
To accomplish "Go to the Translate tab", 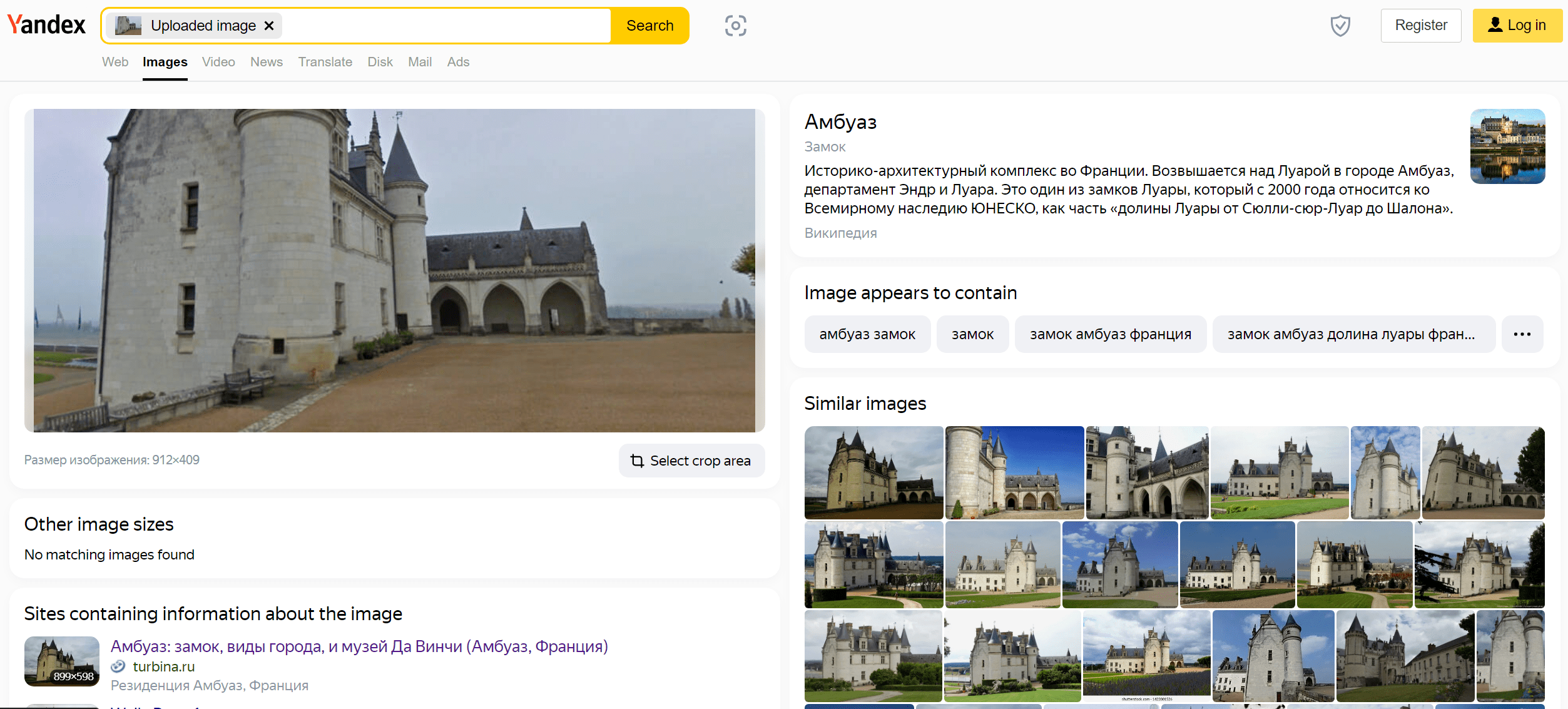I will coord(325,62).
